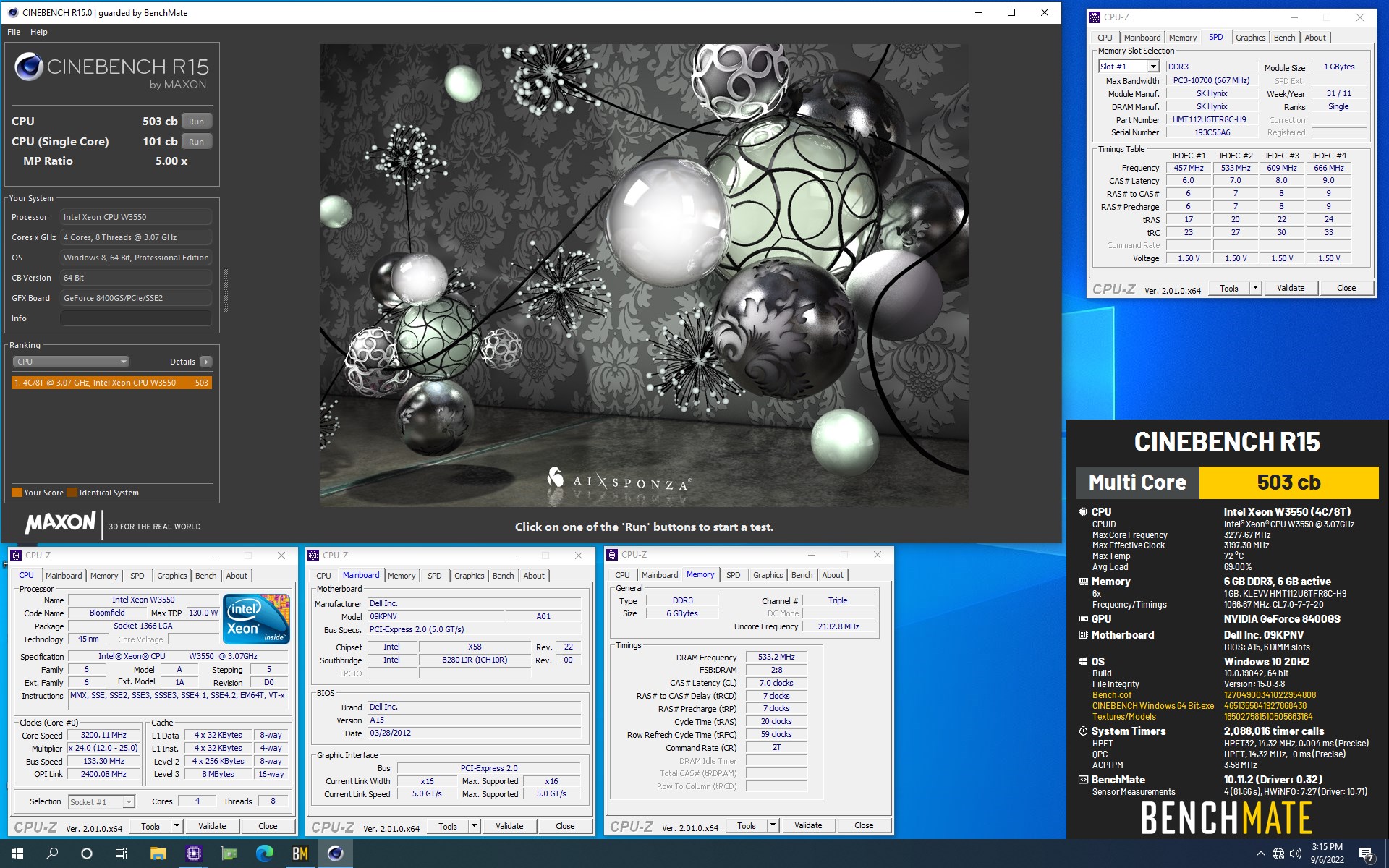Open Bench tab in CPU tab CPU-Z window
This screenshot has width=1389, height=868.
[205, 576]
